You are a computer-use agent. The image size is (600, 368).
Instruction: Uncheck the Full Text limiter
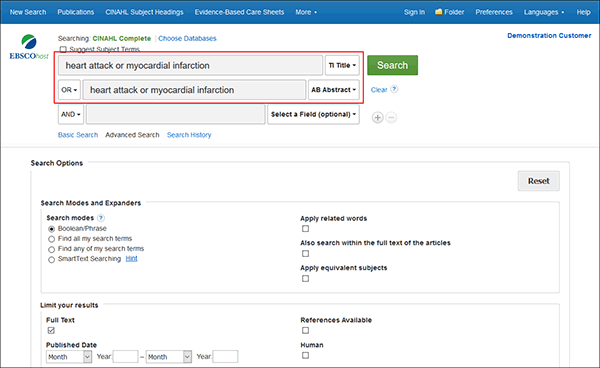click(51, 330)
